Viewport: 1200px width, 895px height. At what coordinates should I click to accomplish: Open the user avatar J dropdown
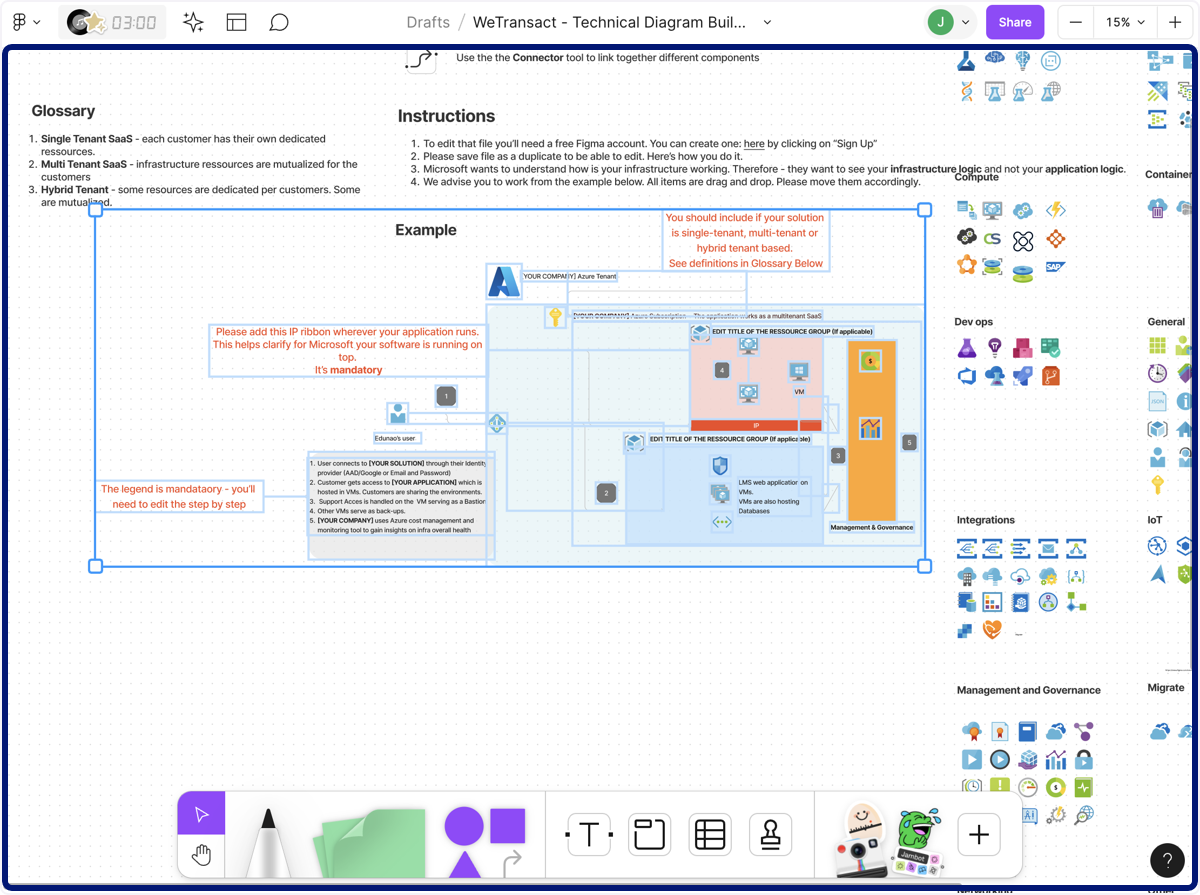pyautogui.click(x=950, y=22)
